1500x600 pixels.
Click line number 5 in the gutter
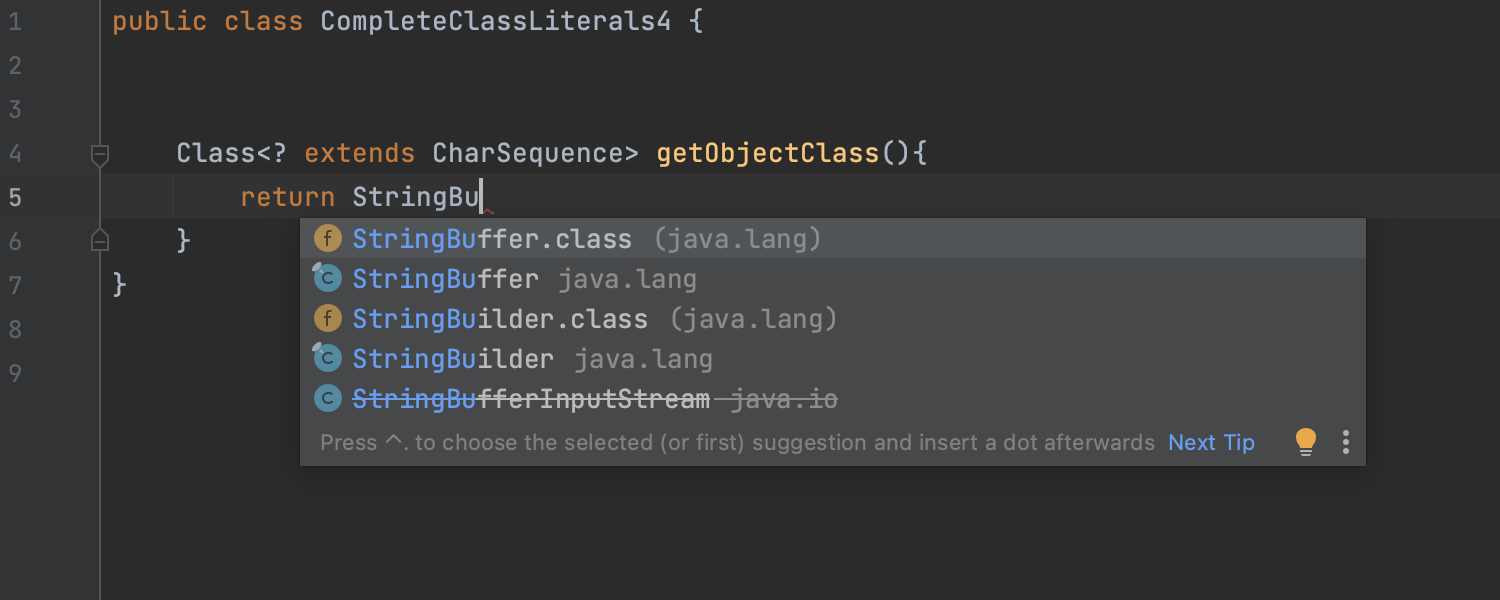[15, 197]
